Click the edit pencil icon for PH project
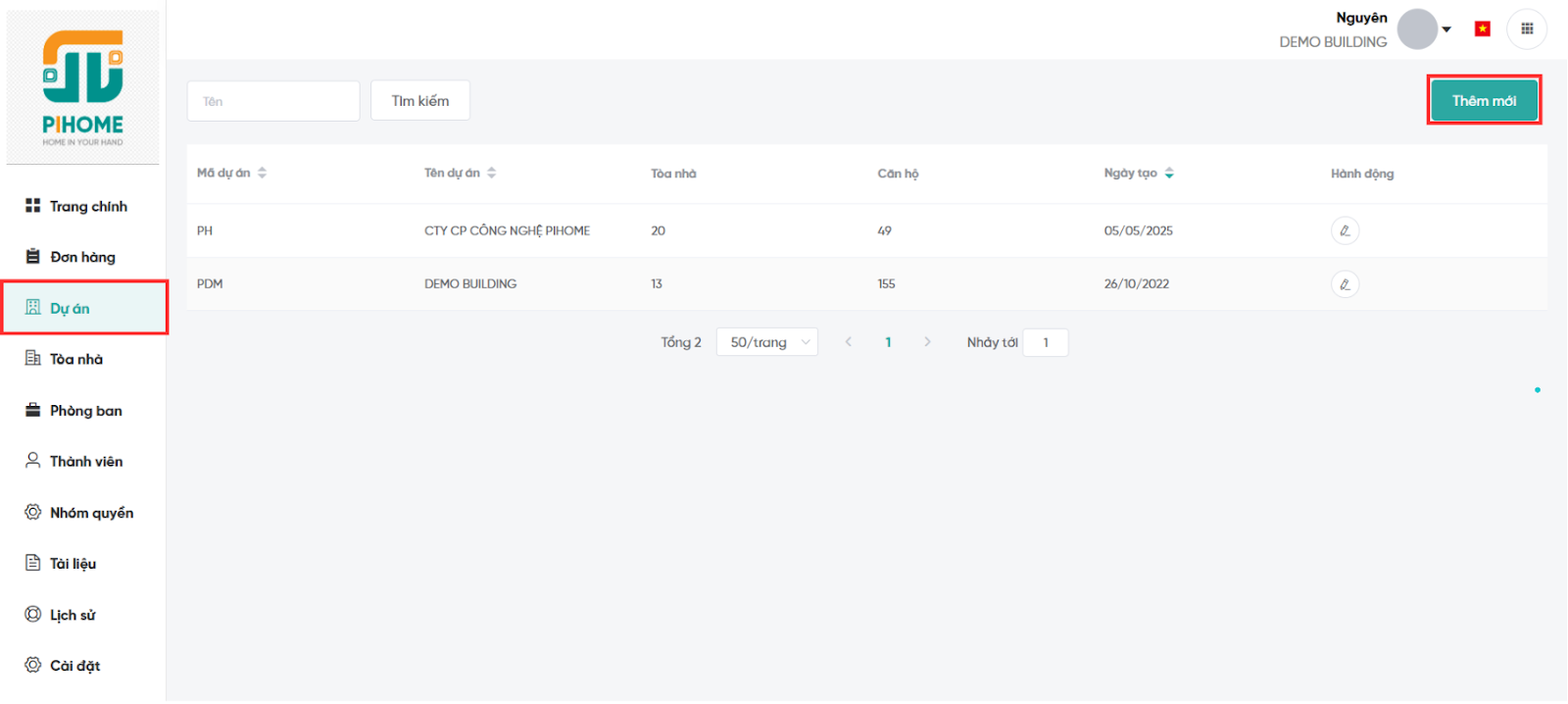Image resolution: width=1568 pixels, height=704 pixels. pos(1345,230)
